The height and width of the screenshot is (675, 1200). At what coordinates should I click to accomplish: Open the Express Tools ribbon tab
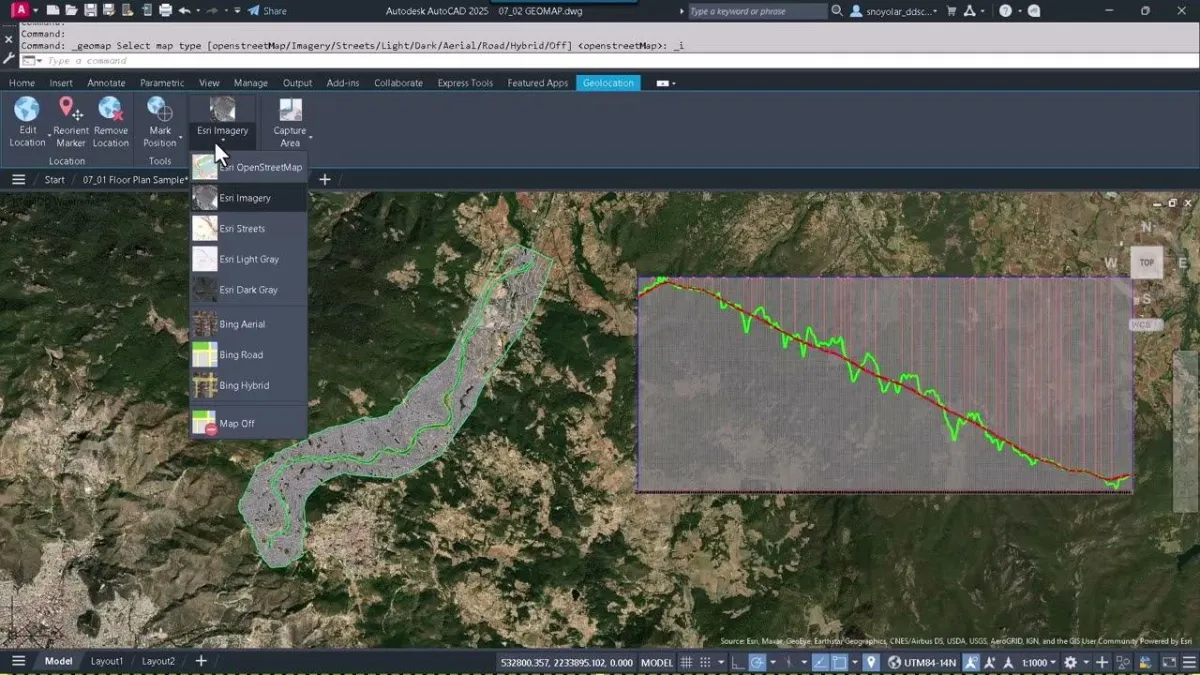pyautogui.click(x=465, y=83)
